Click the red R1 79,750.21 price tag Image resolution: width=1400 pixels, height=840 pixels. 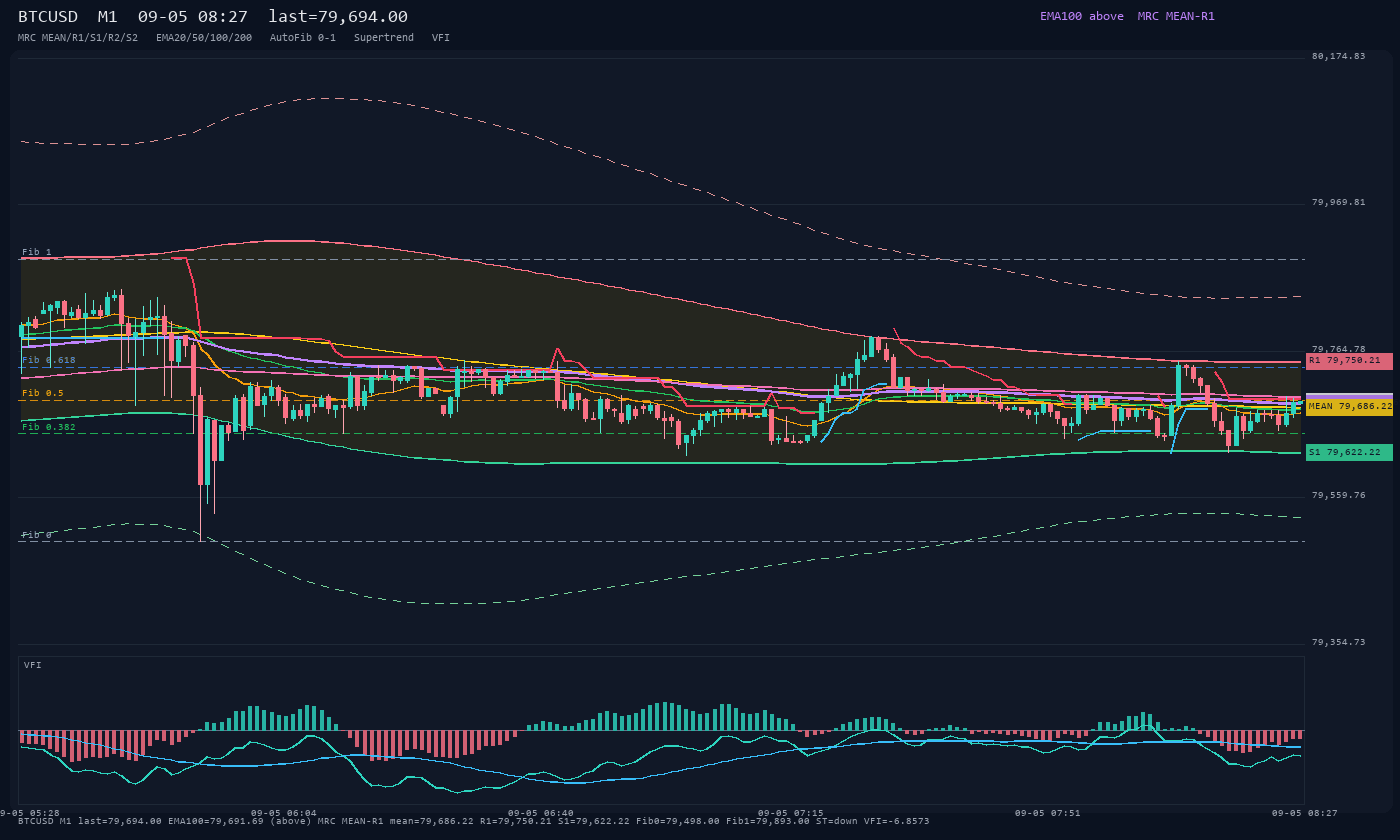click(x=1349, y=361)
